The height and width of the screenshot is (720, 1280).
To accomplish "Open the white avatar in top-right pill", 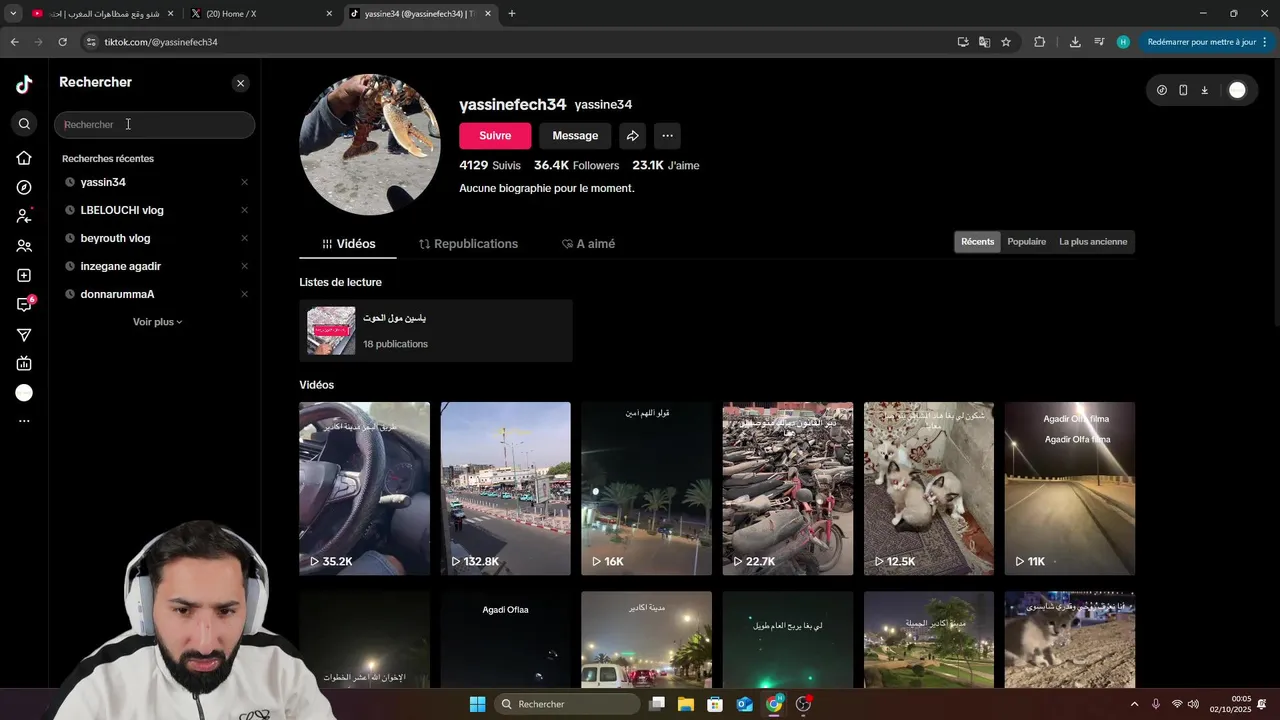I will 1237,90.
